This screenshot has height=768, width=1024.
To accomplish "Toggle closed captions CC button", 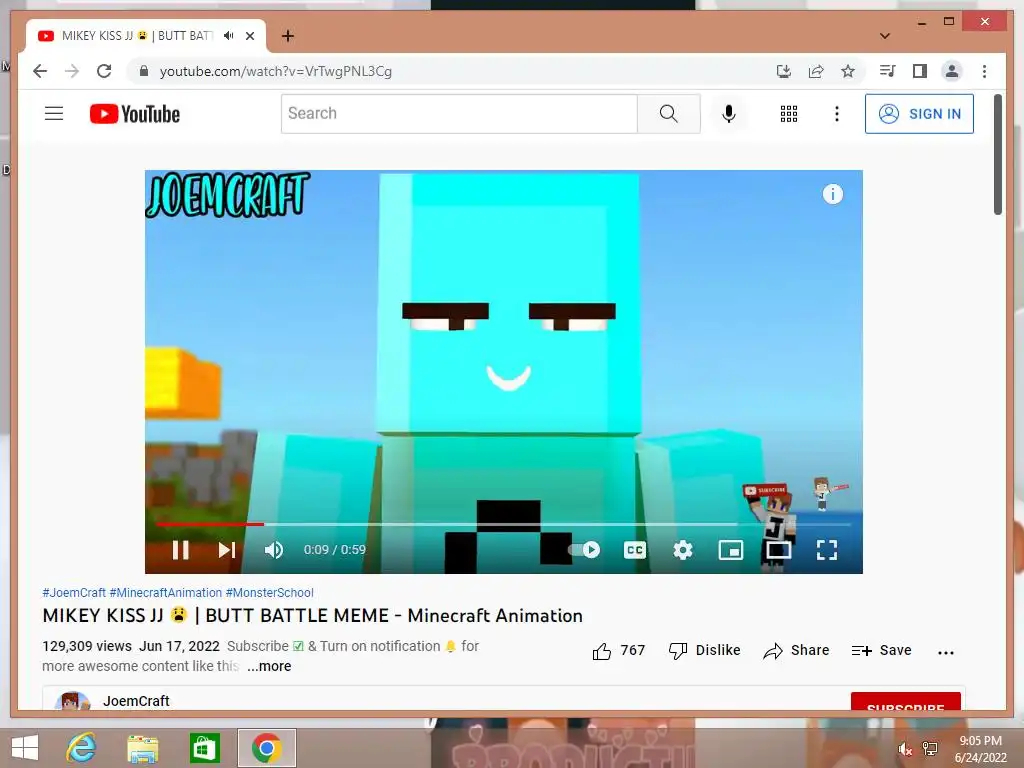I will point(635,550).
